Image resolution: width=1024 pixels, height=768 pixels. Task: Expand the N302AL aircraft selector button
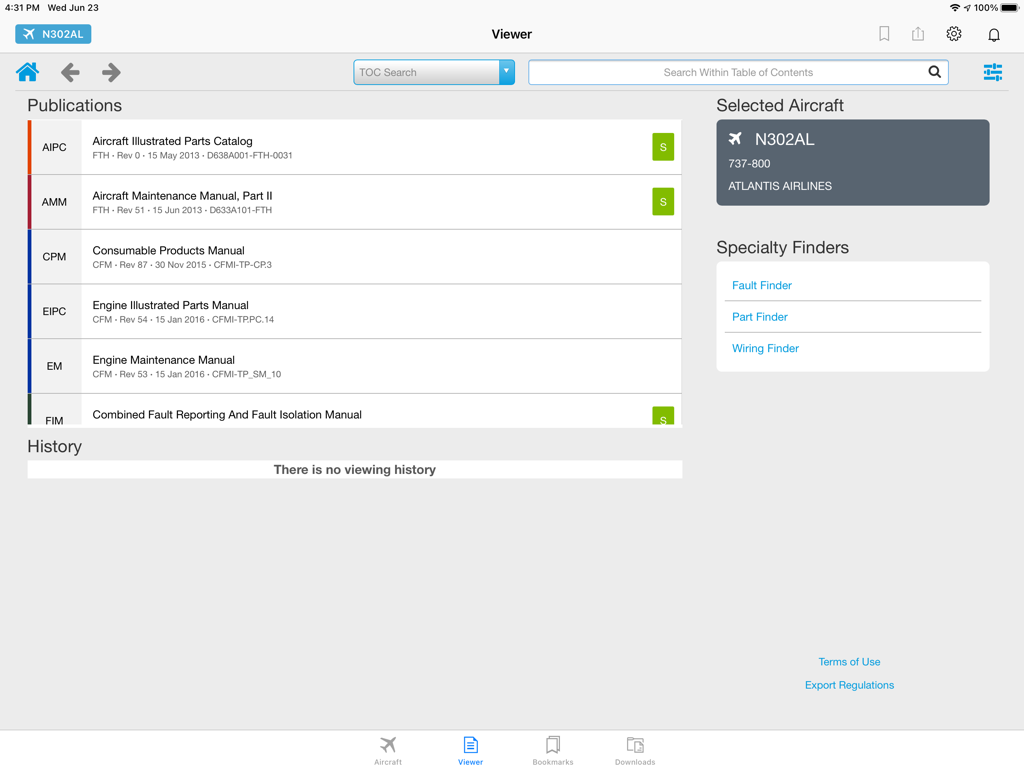coord(52,33)
